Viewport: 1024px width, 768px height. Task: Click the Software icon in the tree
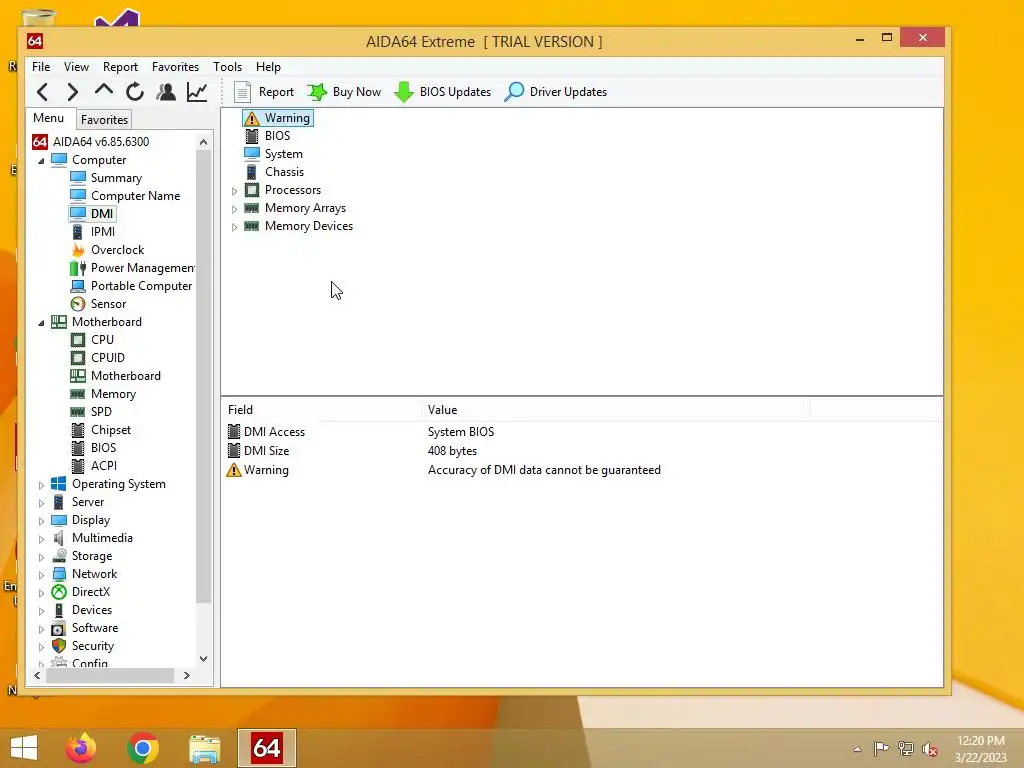tap(59, 628)
